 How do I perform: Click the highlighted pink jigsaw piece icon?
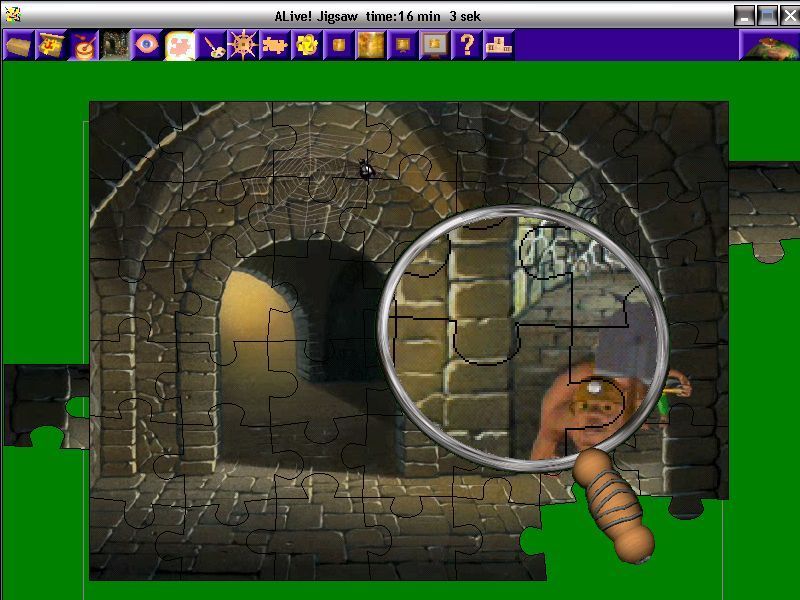179,45
